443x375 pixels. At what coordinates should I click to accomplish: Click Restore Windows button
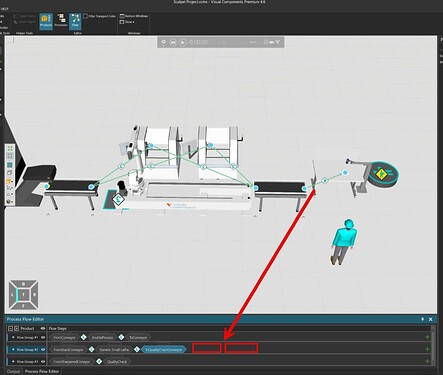[x=134, y=16]
